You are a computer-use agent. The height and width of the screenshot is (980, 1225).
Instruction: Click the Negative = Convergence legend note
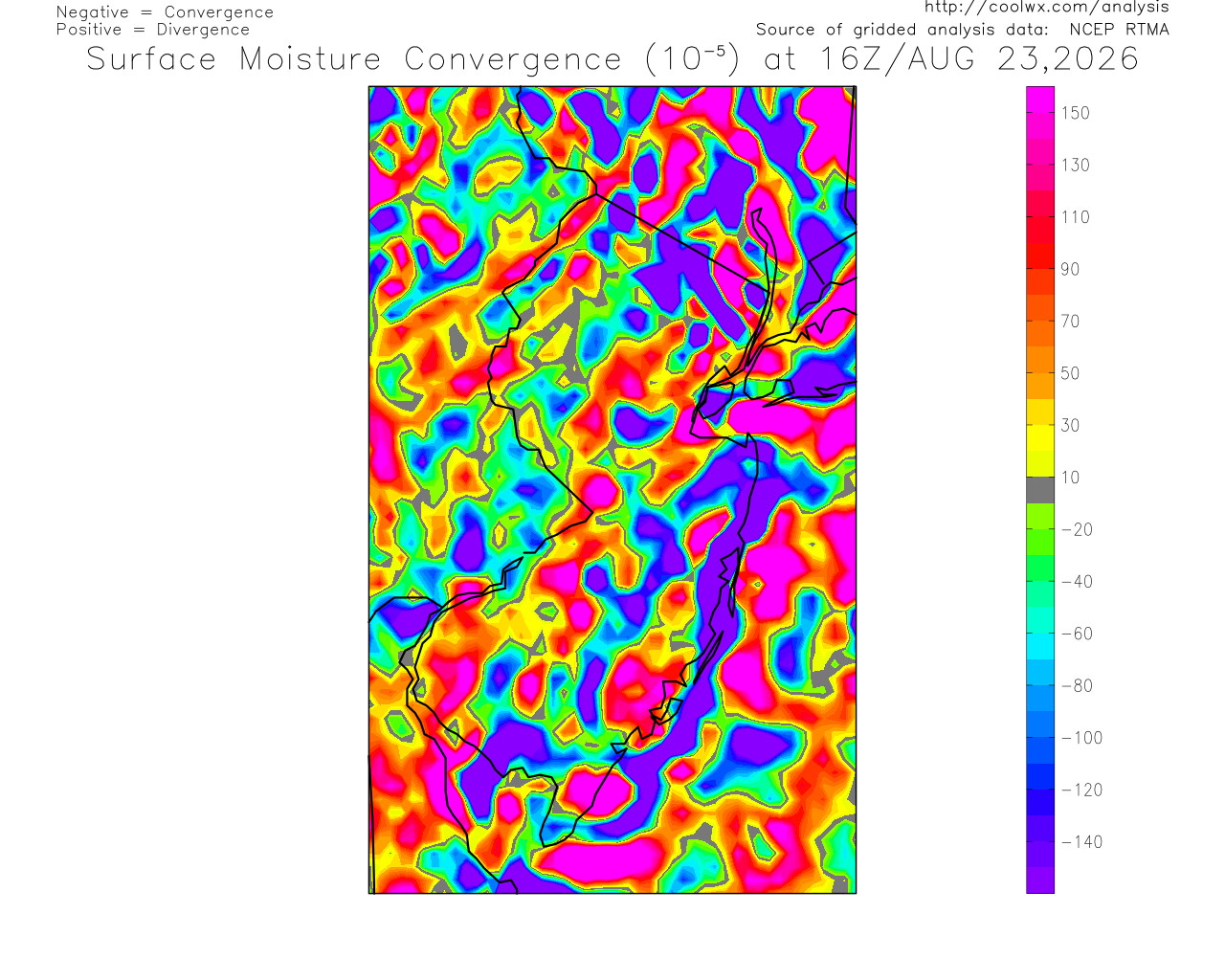[x=165, y=12]
